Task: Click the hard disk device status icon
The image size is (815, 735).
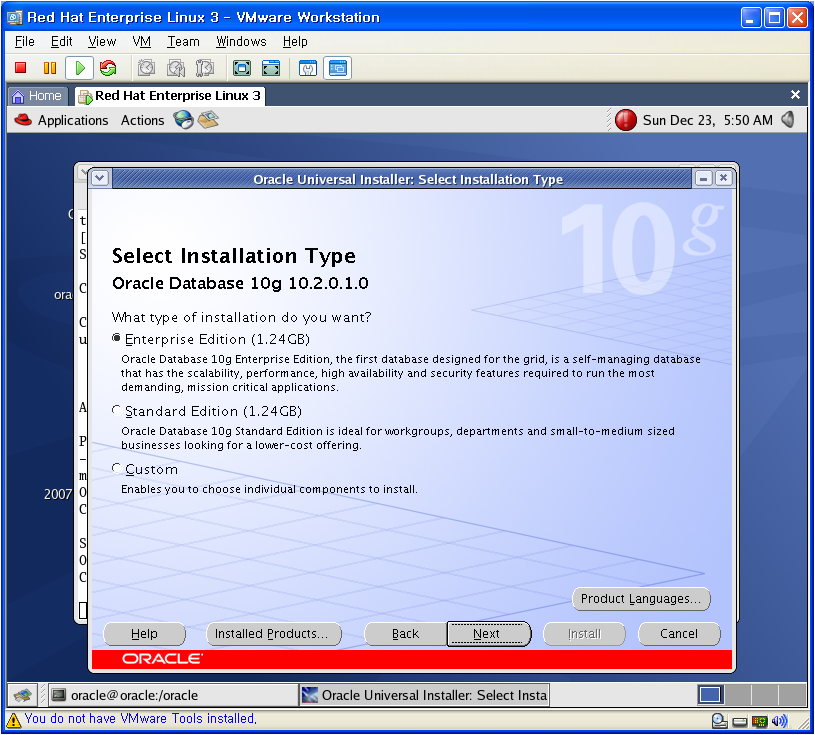Action: pos(740,721)
